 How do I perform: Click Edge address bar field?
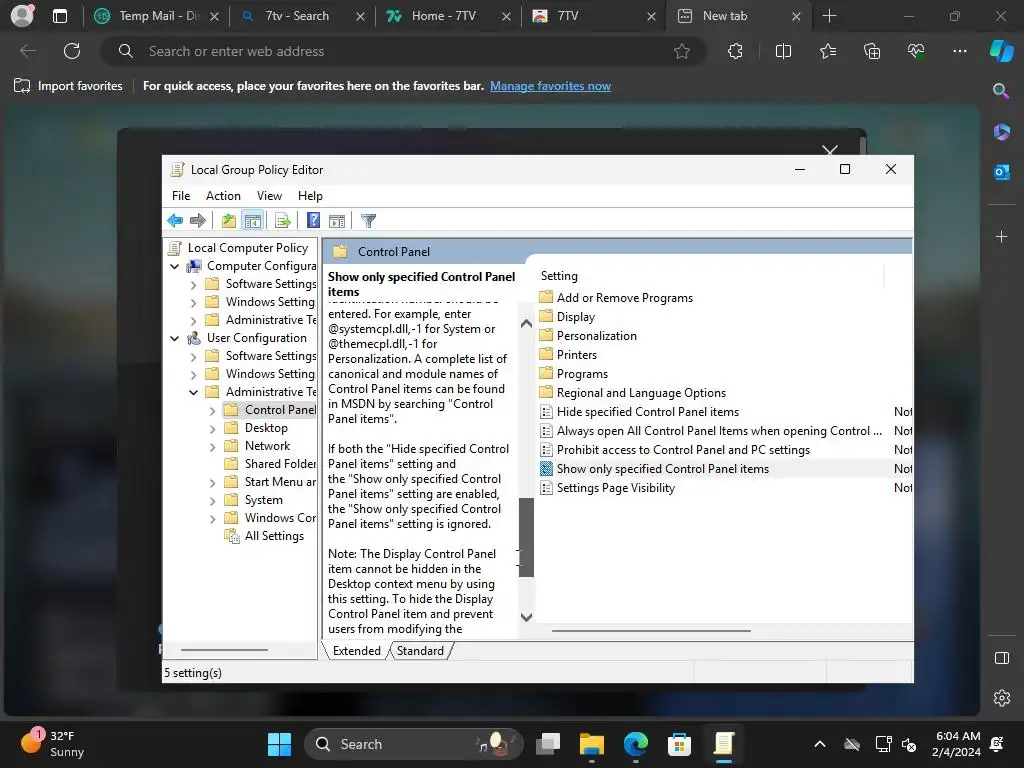click(x=405, y=51)
